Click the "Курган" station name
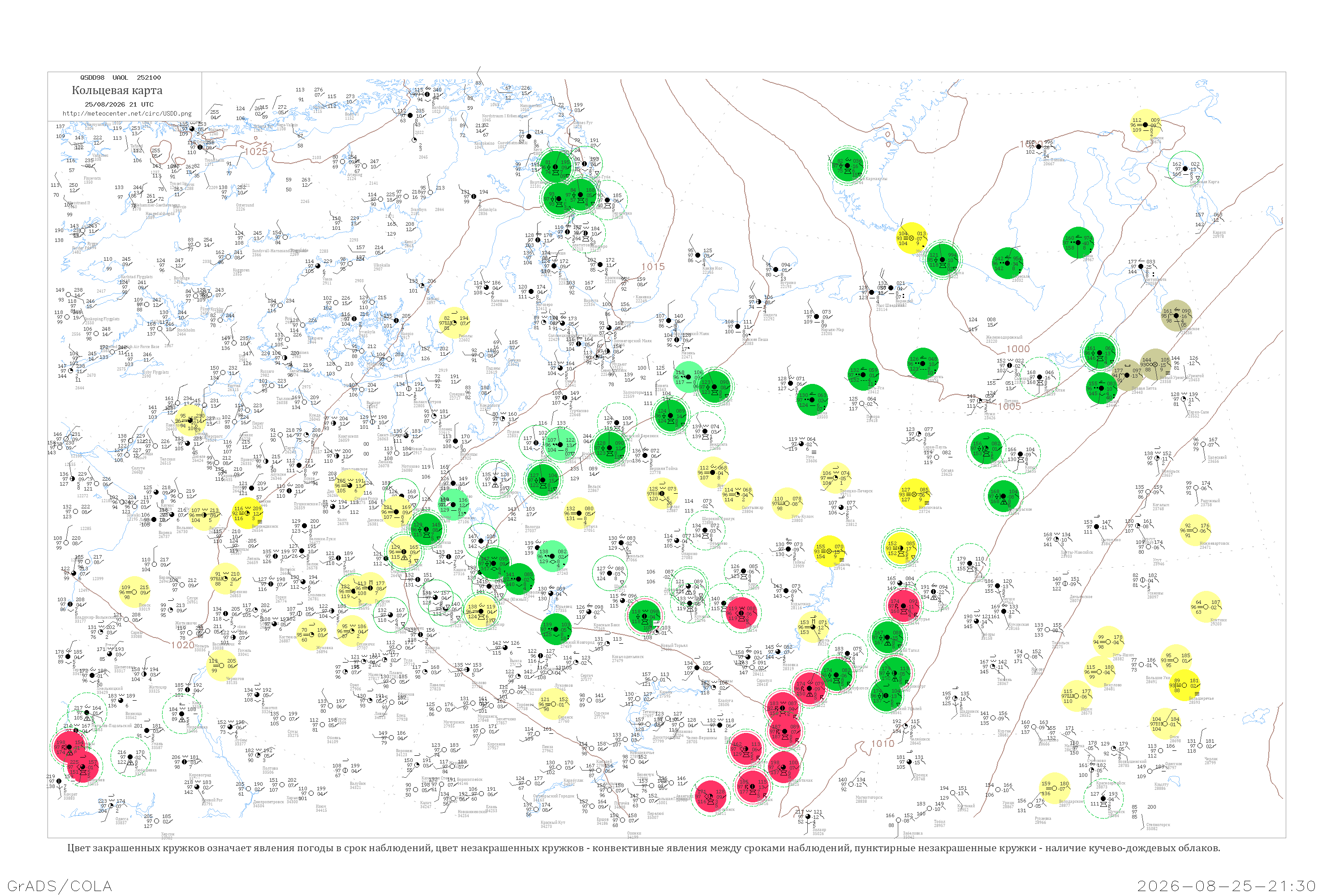The width and height of the screenshot is (1344, 896). coord(1004,732)
